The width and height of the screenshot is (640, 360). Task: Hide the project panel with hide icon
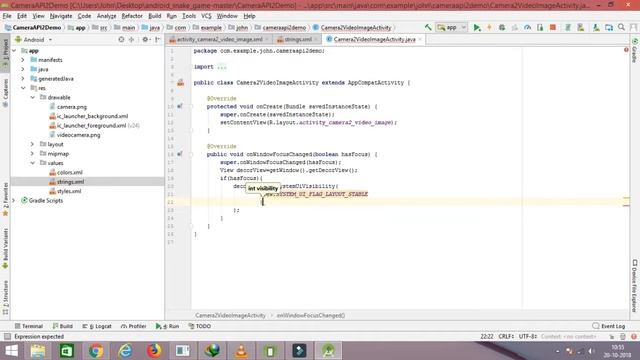pos(158,40)
